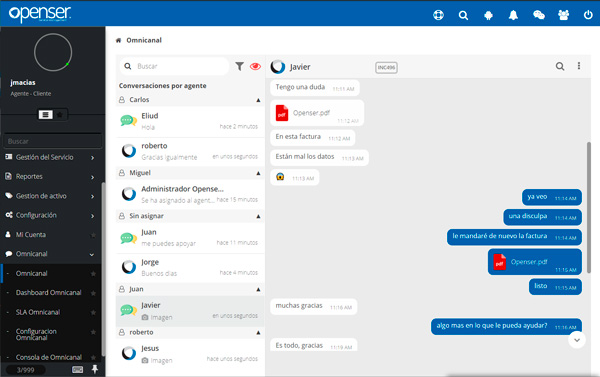Toggle the red eye visibility icon
Image resolution: width=600 pixels, height=377 pixels.
[255, 66]
